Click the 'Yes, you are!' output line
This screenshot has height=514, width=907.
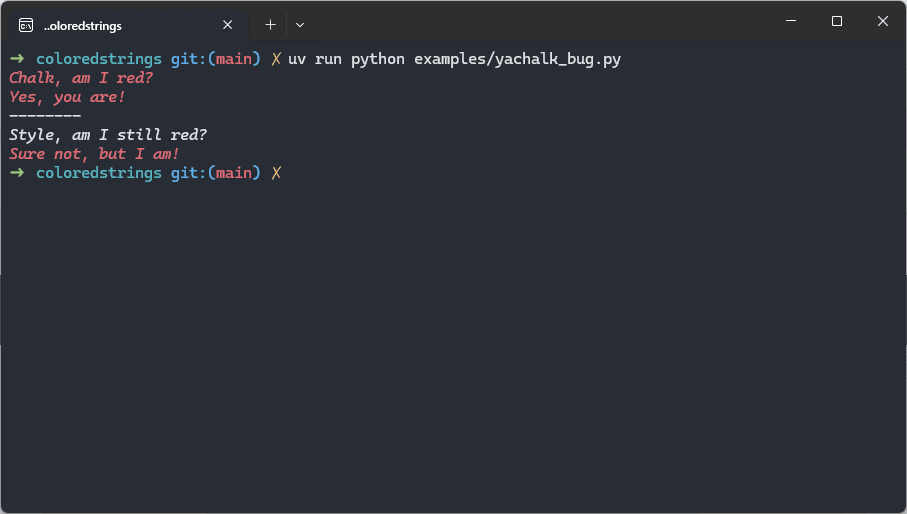coord(67,97)
